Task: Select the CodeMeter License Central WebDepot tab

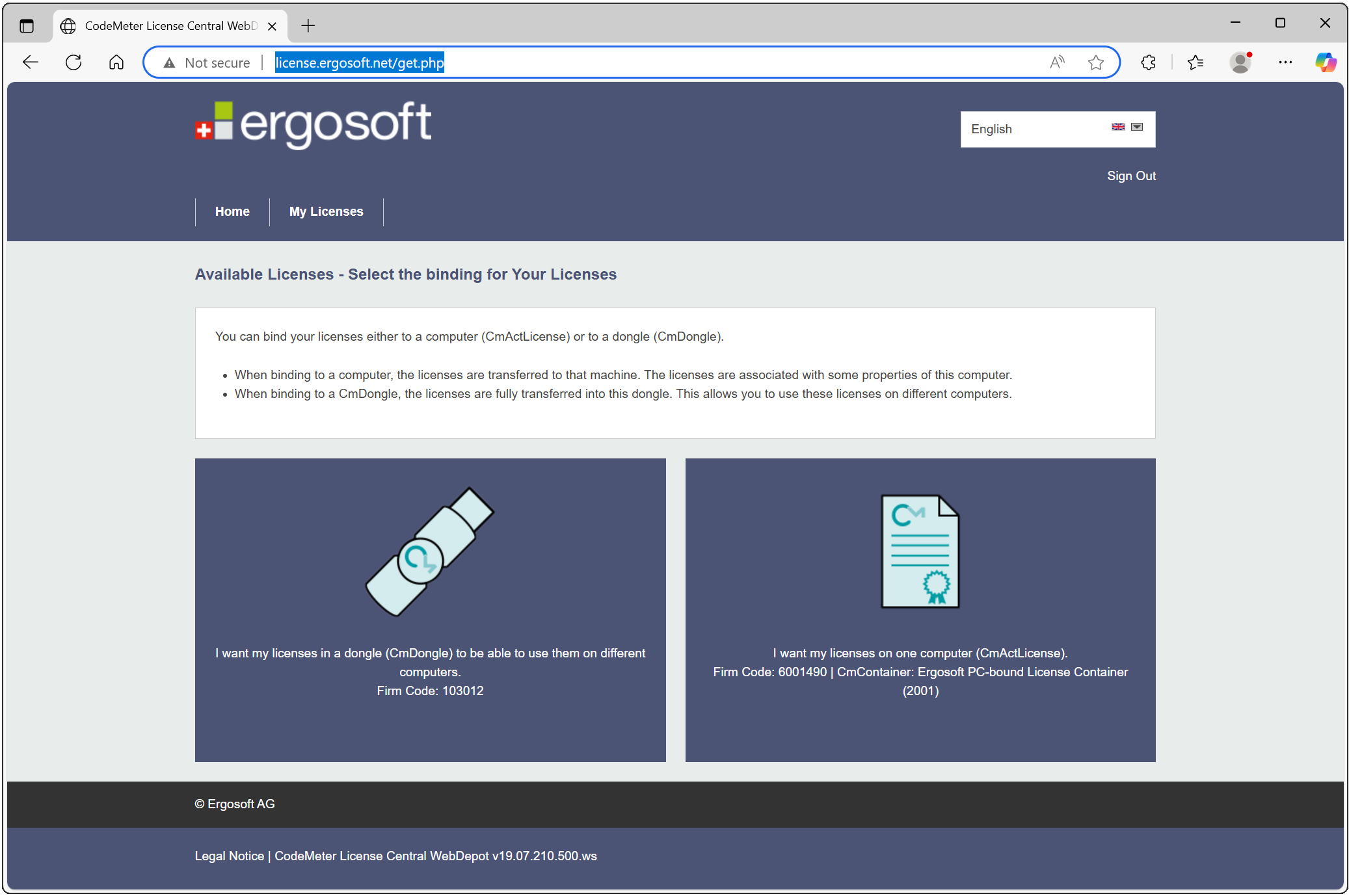Action: 170,26
